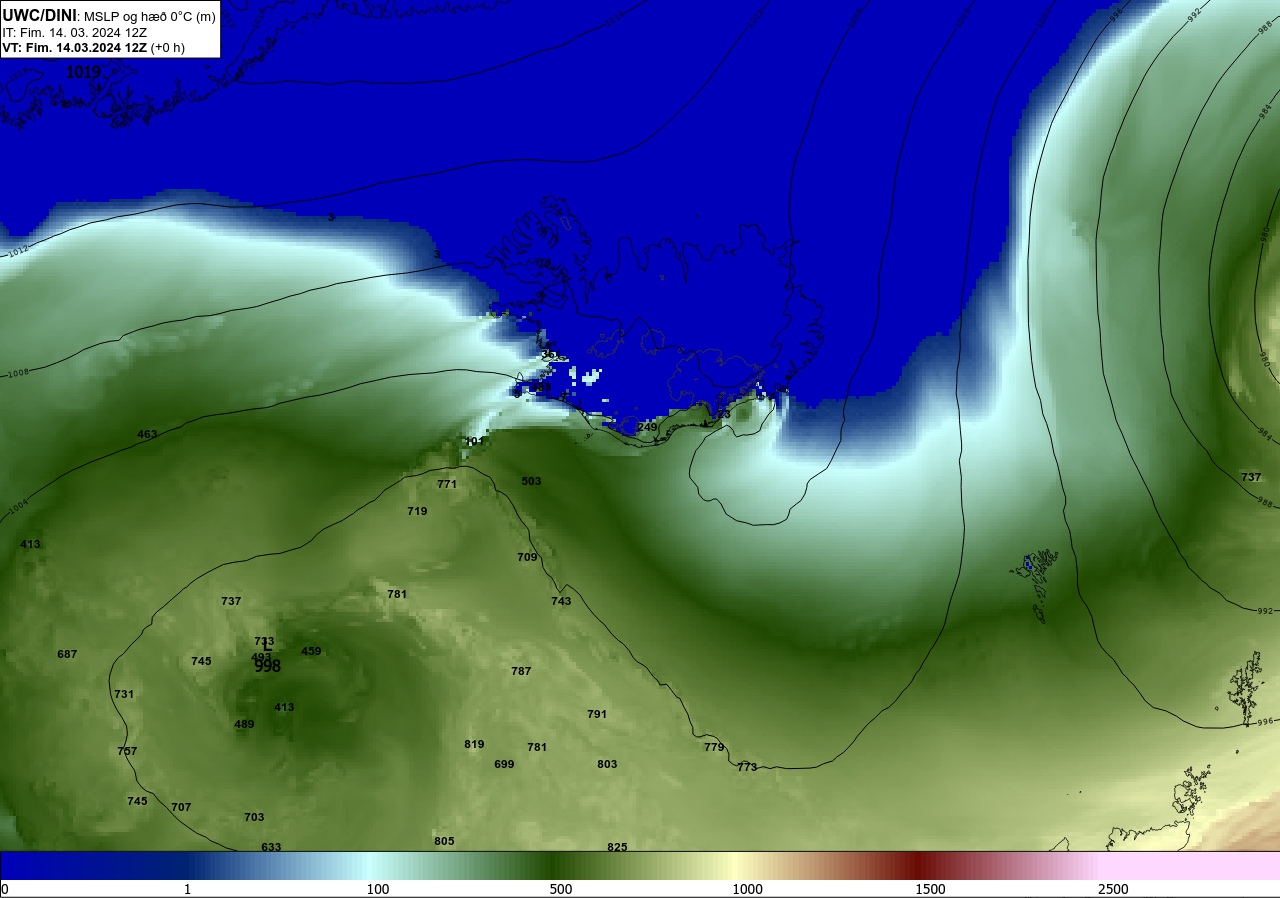Click the '743' height value

click(561, 601)
